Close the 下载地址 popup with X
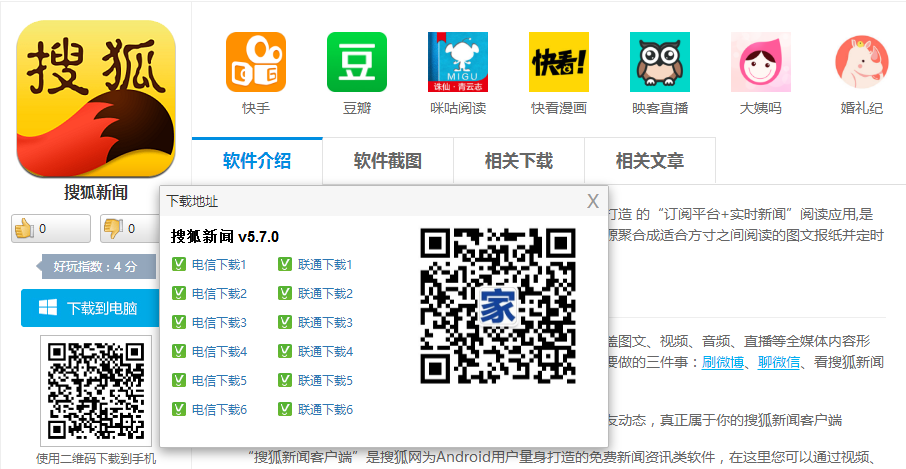 tap(593, 201)
